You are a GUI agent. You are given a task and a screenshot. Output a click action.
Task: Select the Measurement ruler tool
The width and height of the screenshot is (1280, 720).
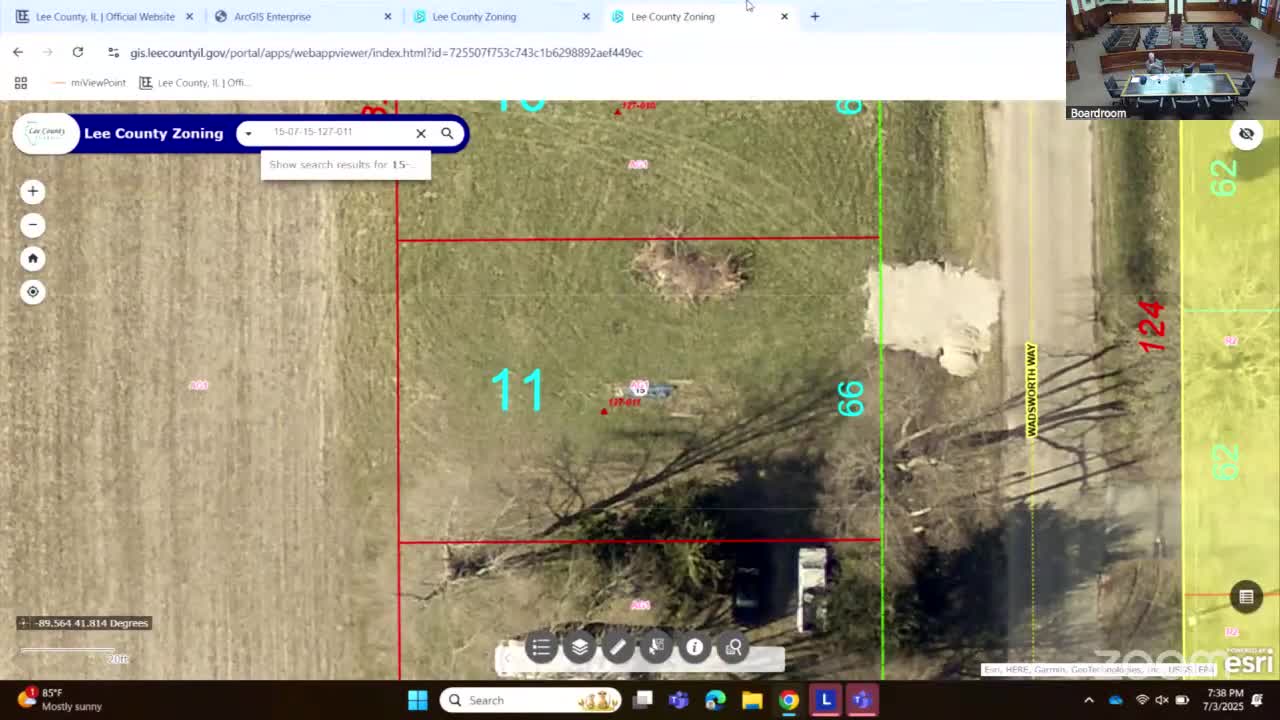618,647
